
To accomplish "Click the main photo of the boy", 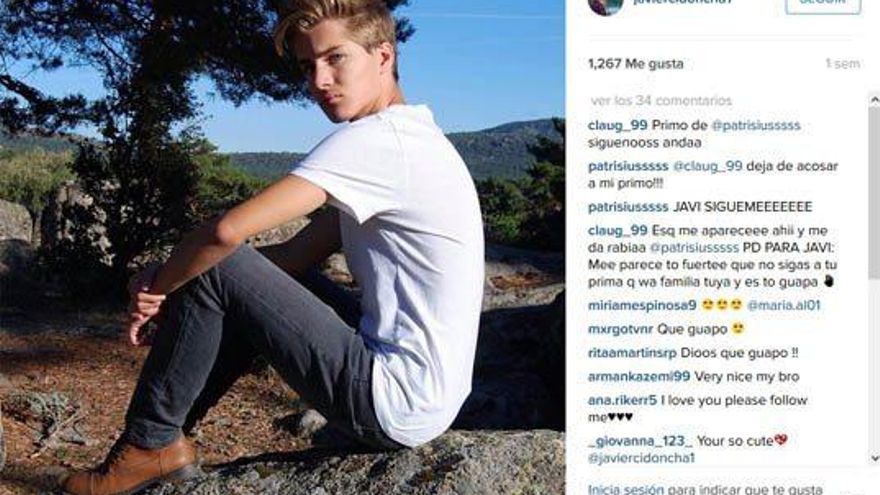I will click(x=282, y=248).
